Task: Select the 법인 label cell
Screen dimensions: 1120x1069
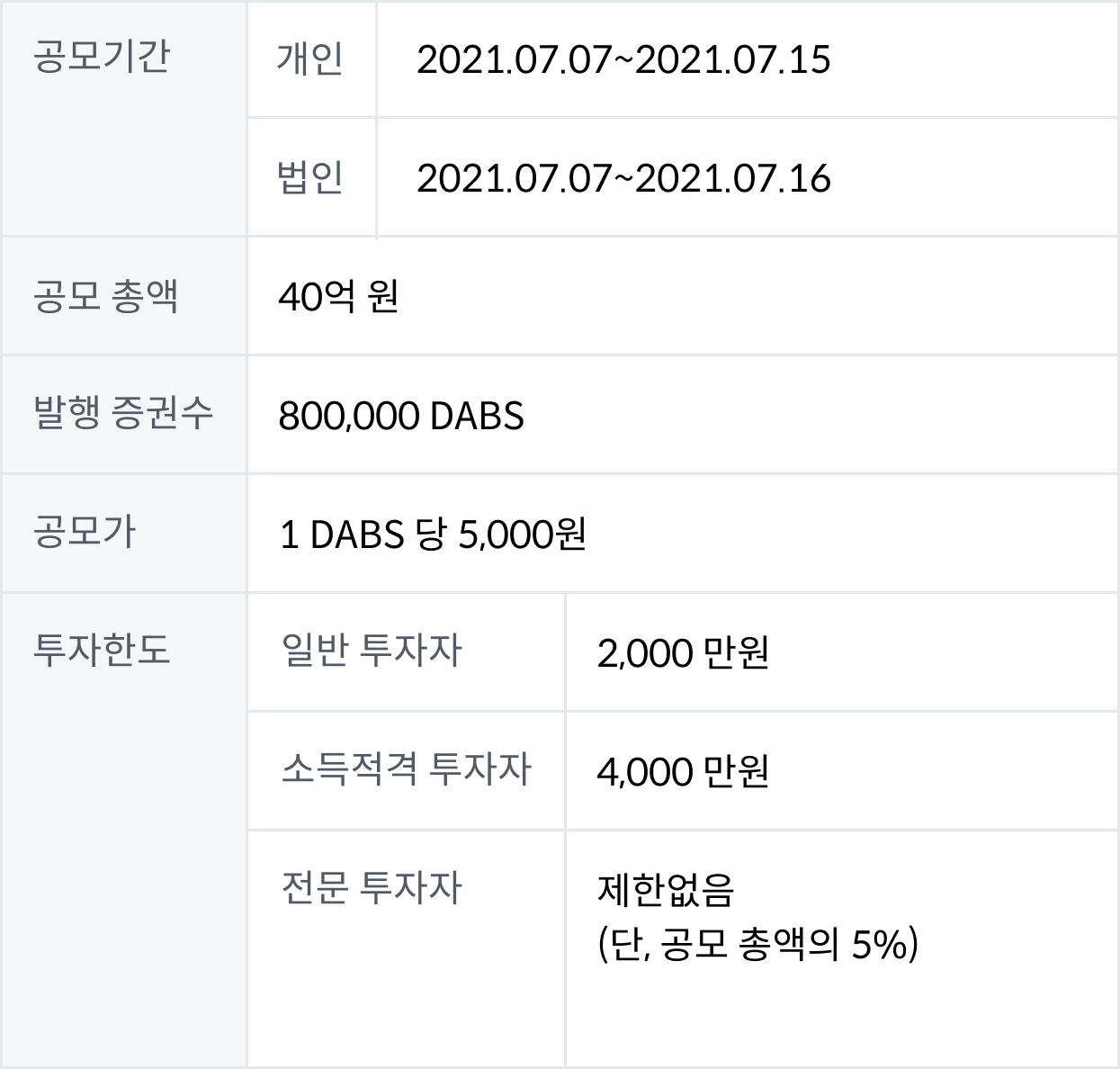Action: point(311,177)
